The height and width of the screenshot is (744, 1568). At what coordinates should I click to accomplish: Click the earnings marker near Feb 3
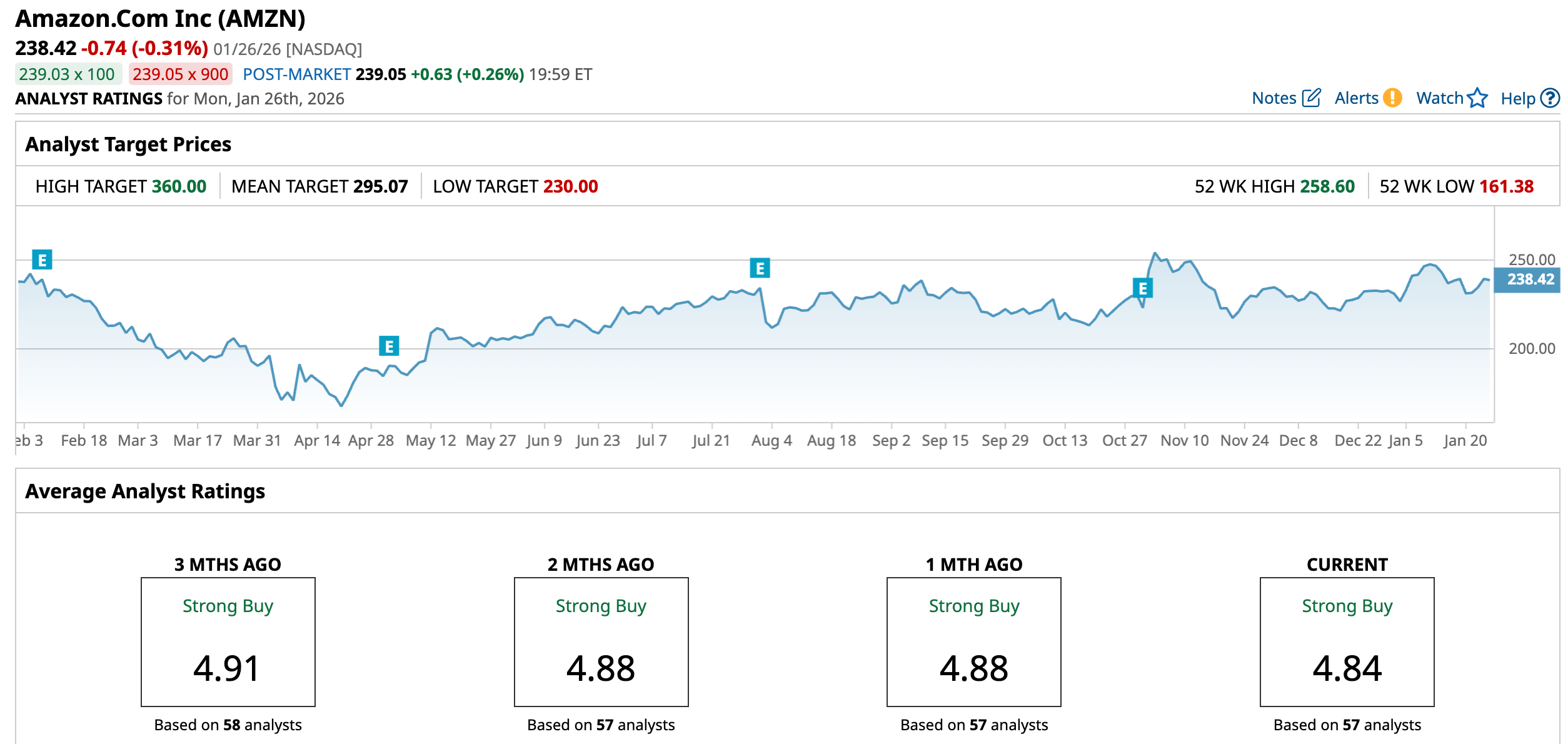(x=42, y=259)
